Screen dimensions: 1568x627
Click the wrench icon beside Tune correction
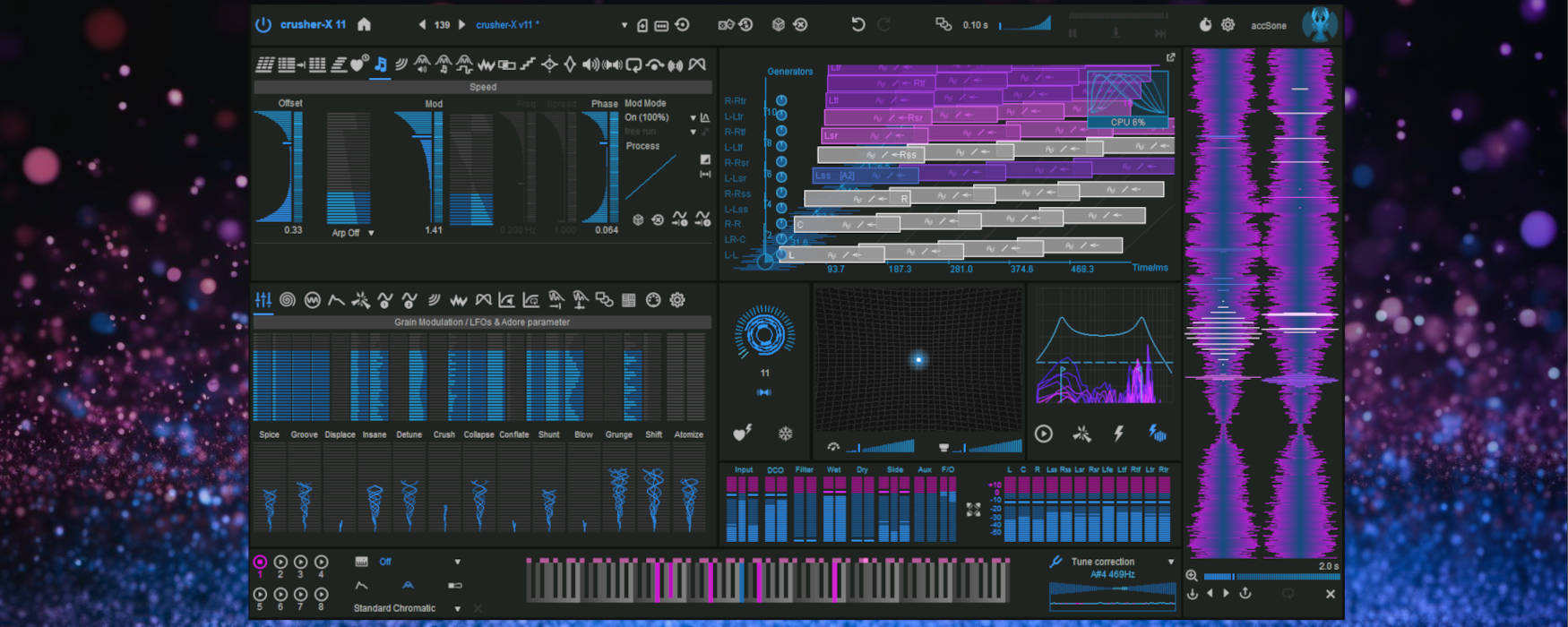(x=1055, y=562)
